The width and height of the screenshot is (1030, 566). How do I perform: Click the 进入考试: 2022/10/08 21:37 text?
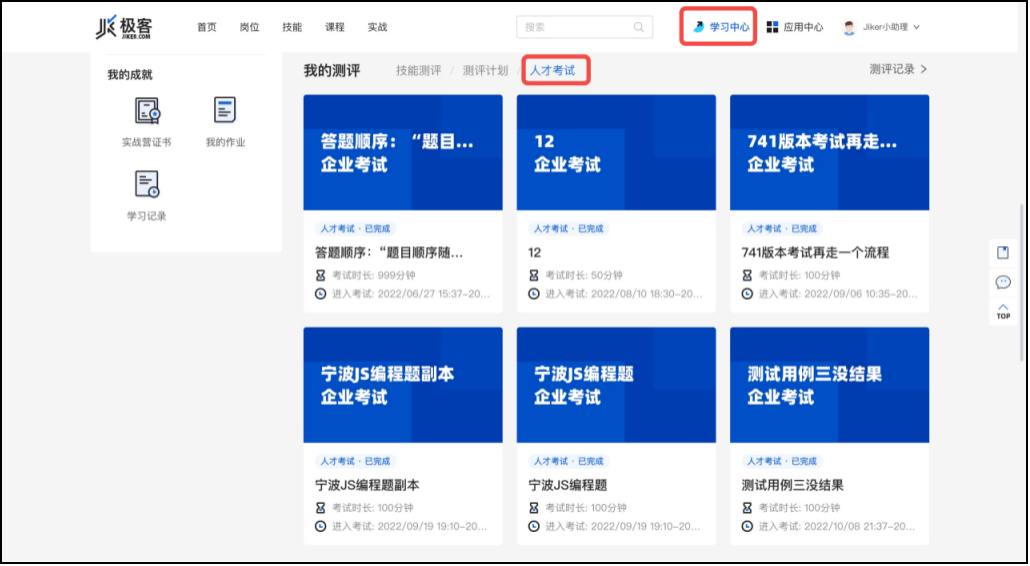[838, 526]
